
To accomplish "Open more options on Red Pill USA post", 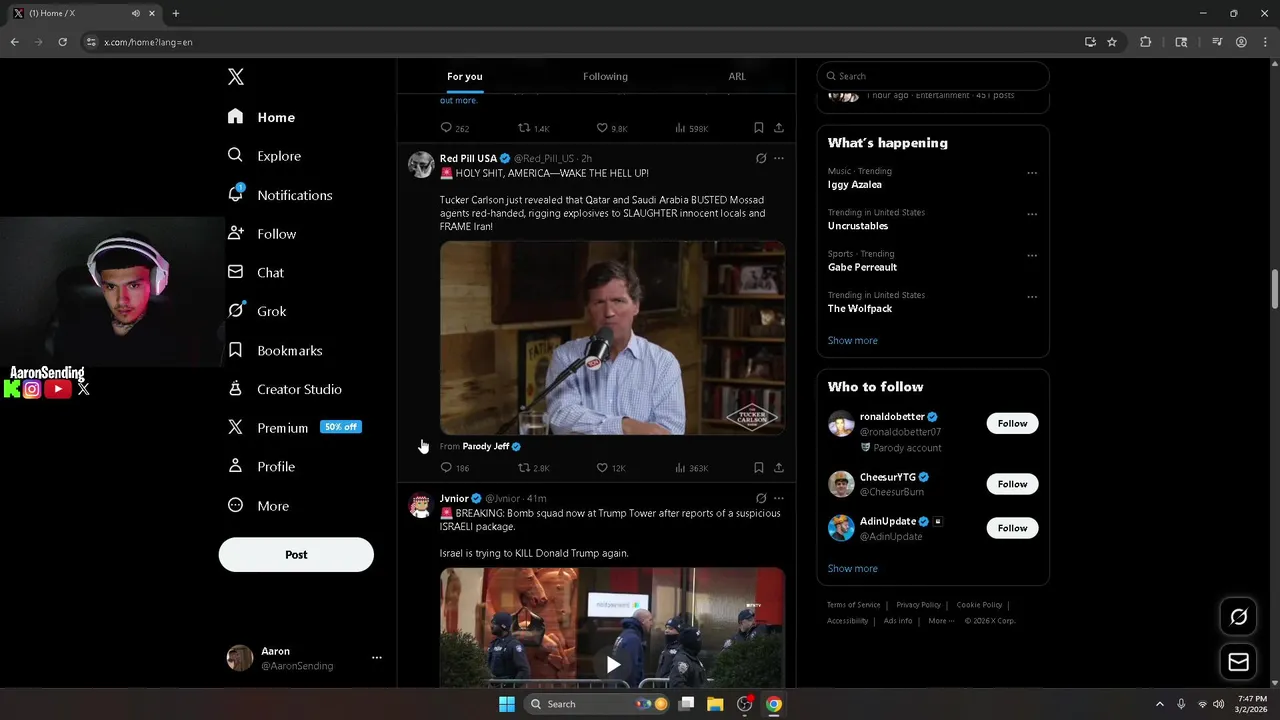I will tap(779, 158).
